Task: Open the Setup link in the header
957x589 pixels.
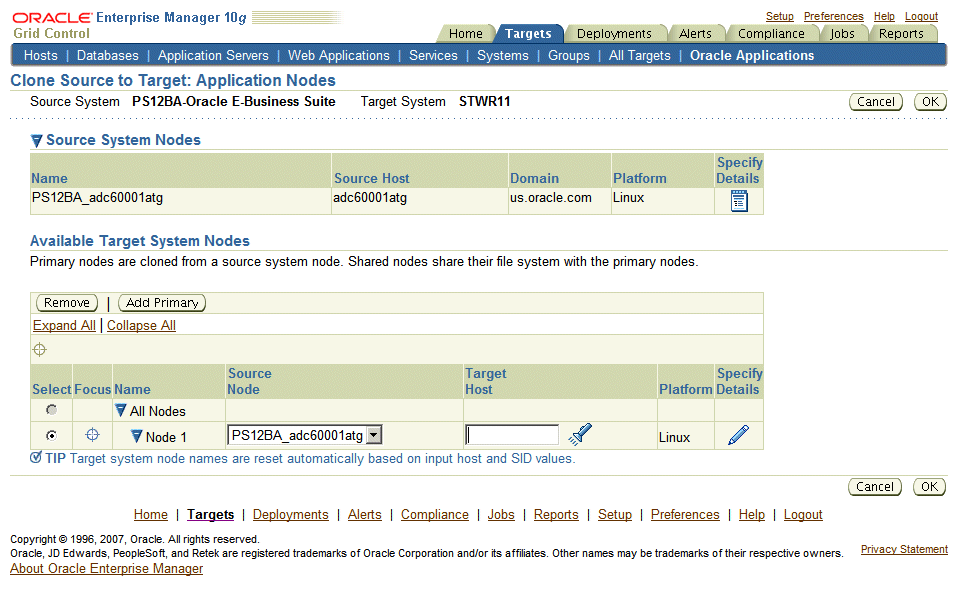Action: [780, 16]
